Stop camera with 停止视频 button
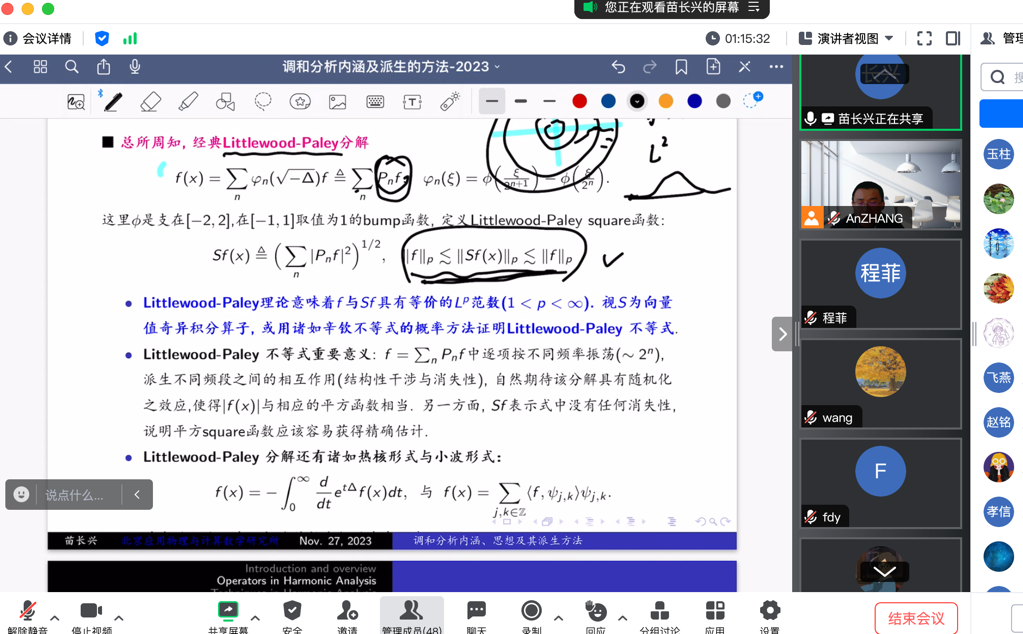Image resolution: width=1023 pixels, height=634 pixels. 90,615
